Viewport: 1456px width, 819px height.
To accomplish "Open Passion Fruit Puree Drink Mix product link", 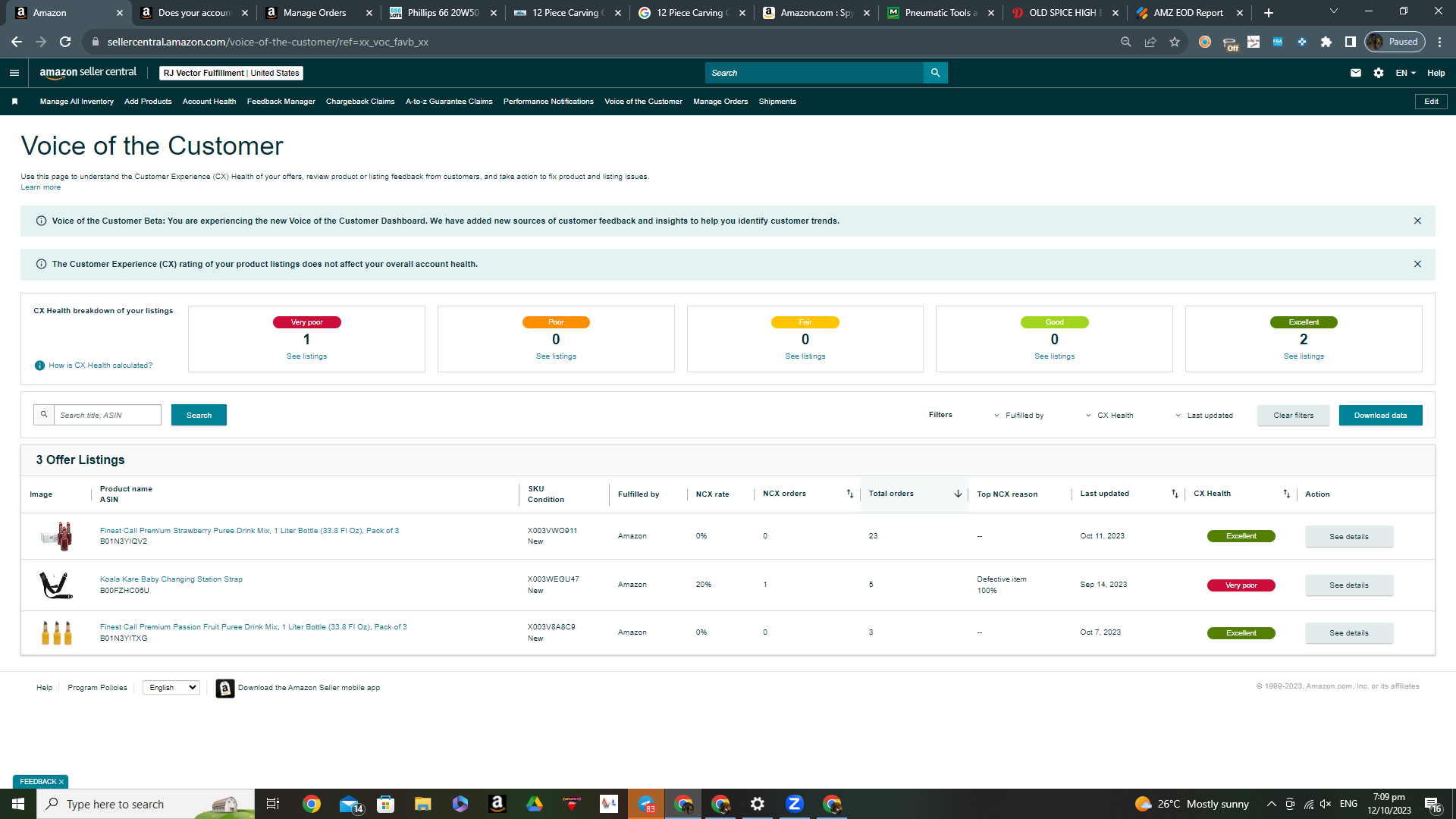I will (x=253, y=627).
